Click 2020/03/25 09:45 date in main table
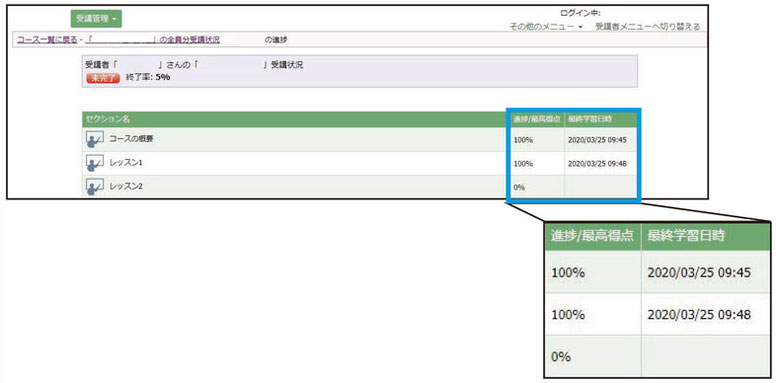This screenshot has height=383, width=776. tap(597, 140)
